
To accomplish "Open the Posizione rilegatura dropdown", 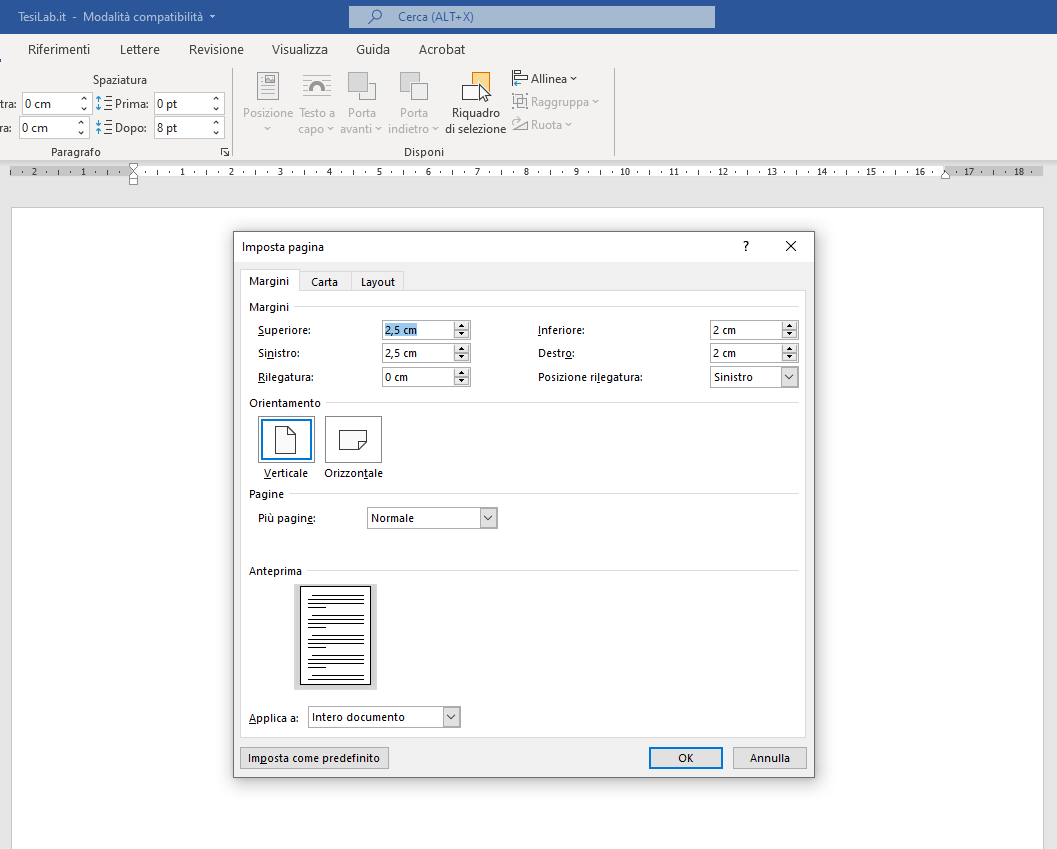I will (x=789, y=377).
